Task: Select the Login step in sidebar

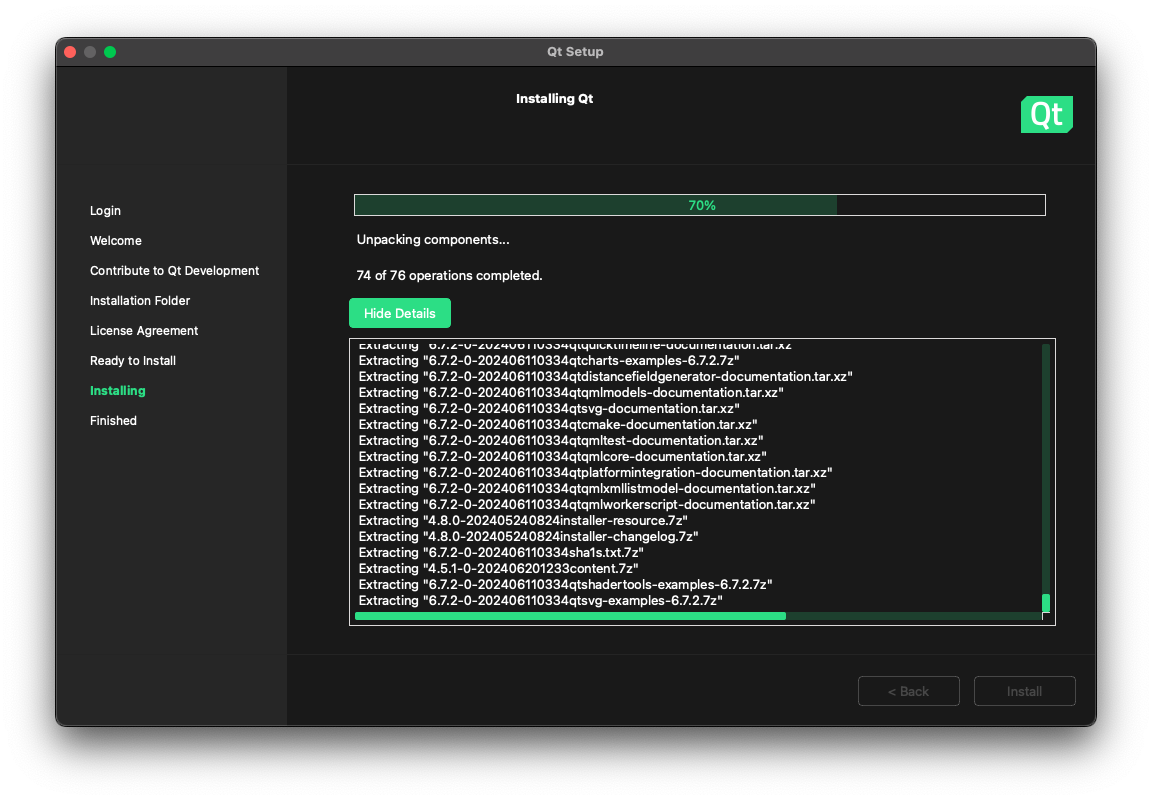Action: 105,211
